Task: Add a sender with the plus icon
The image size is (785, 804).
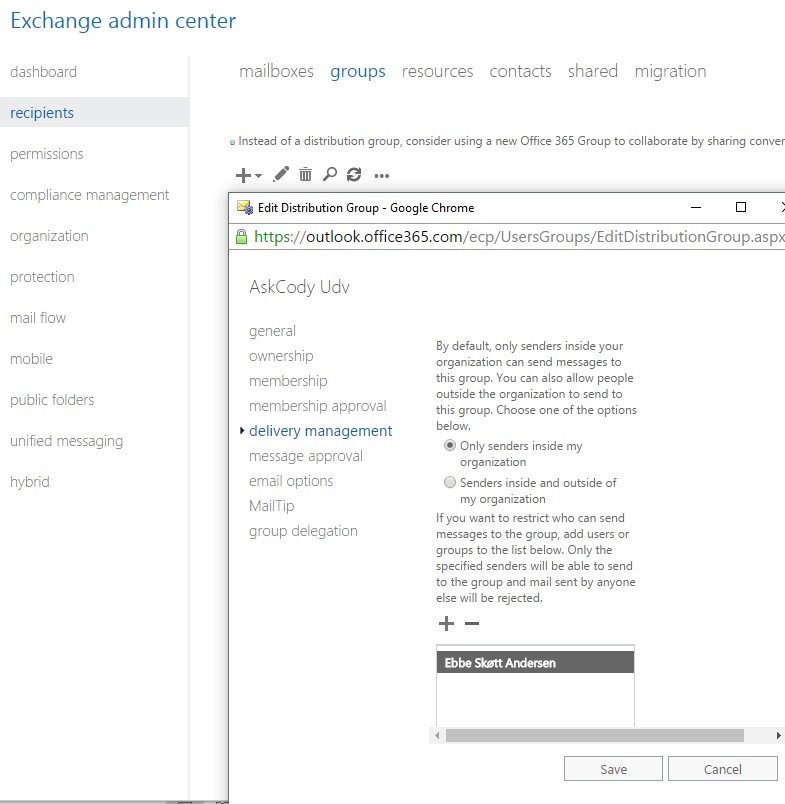Action: [x=446, y=624]
